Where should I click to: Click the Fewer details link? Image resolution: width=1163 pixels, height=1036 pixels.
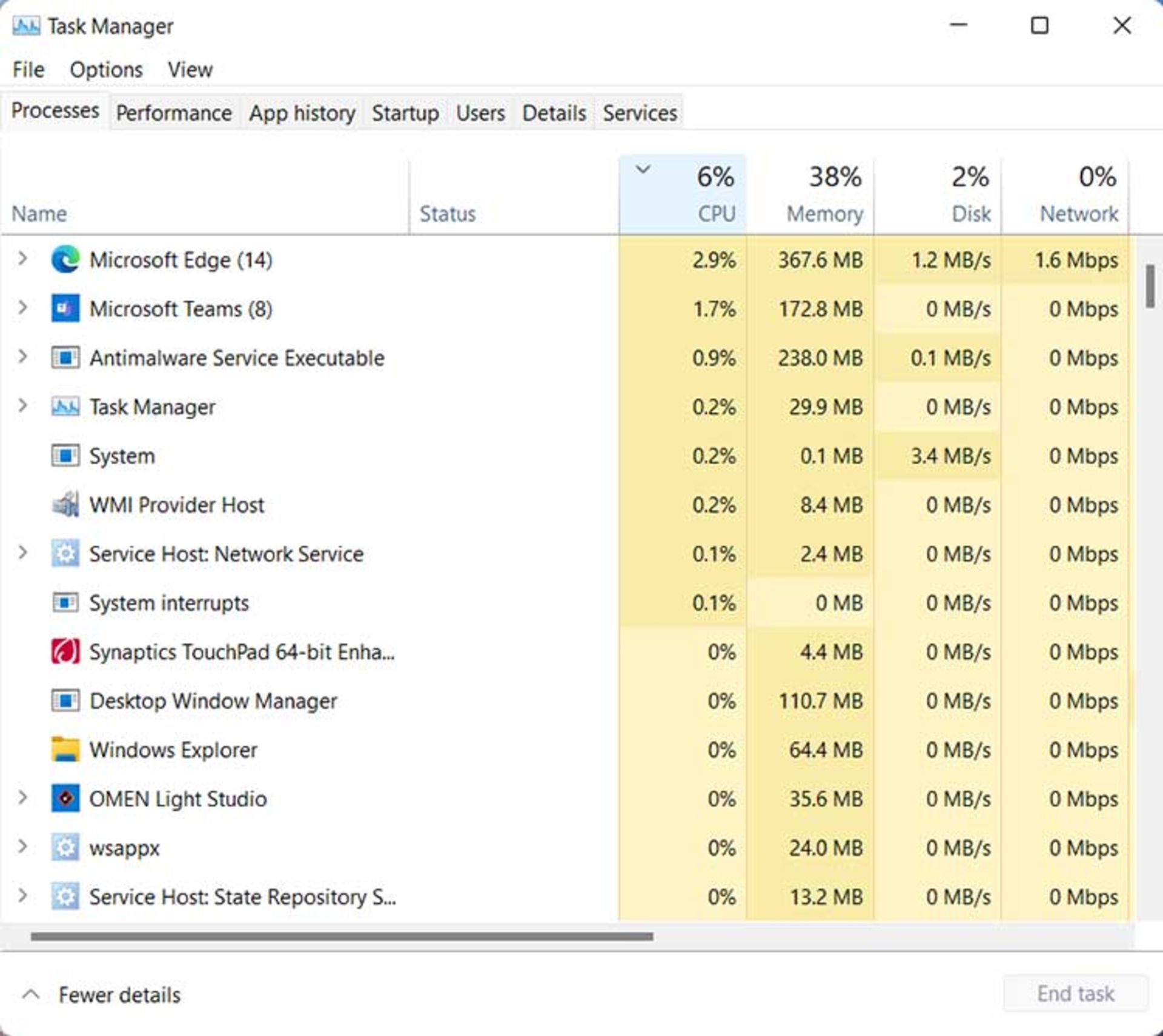pos(119,994)
